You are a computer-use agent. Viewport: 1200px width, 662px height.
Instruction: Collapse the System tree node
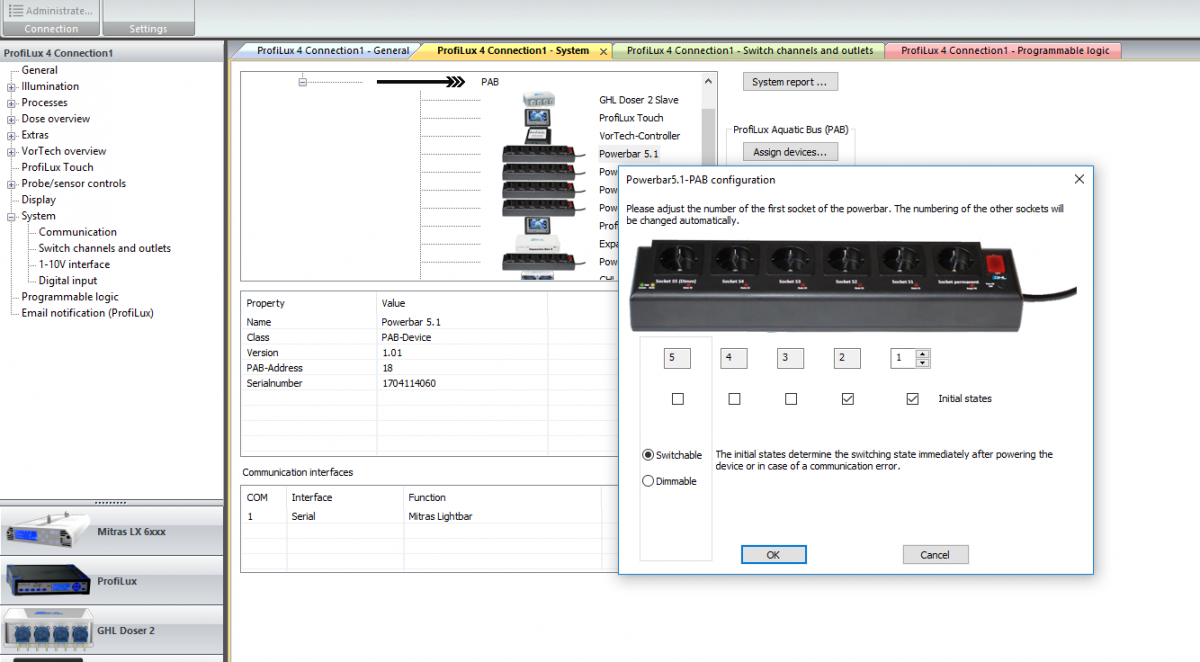pyautogui.click(x=11, y=216)
